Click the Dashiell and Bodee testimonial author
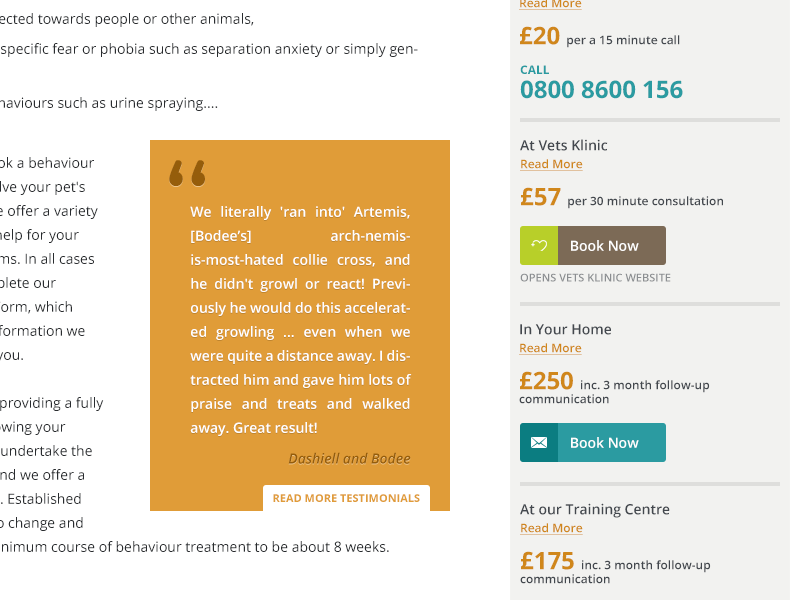800x600 pixels. tap(349, 459)
